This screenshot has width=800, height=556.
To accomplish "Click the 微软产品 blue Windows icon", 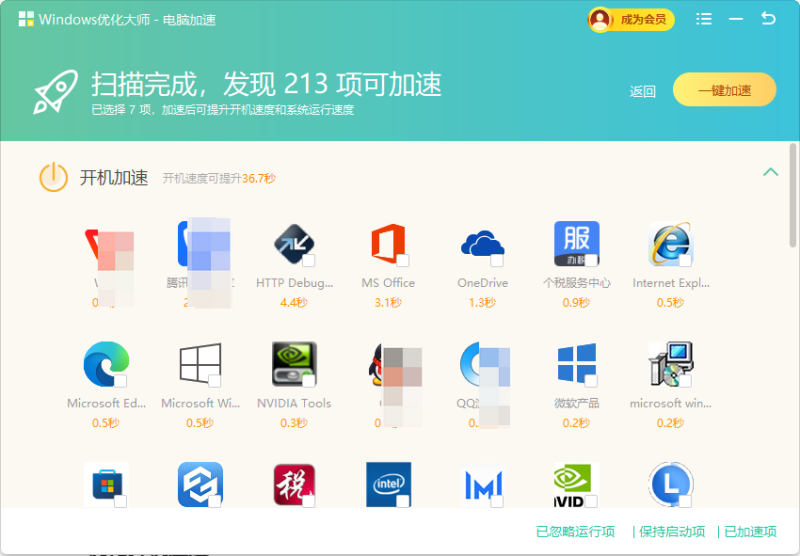I will (x=577, y=363).
